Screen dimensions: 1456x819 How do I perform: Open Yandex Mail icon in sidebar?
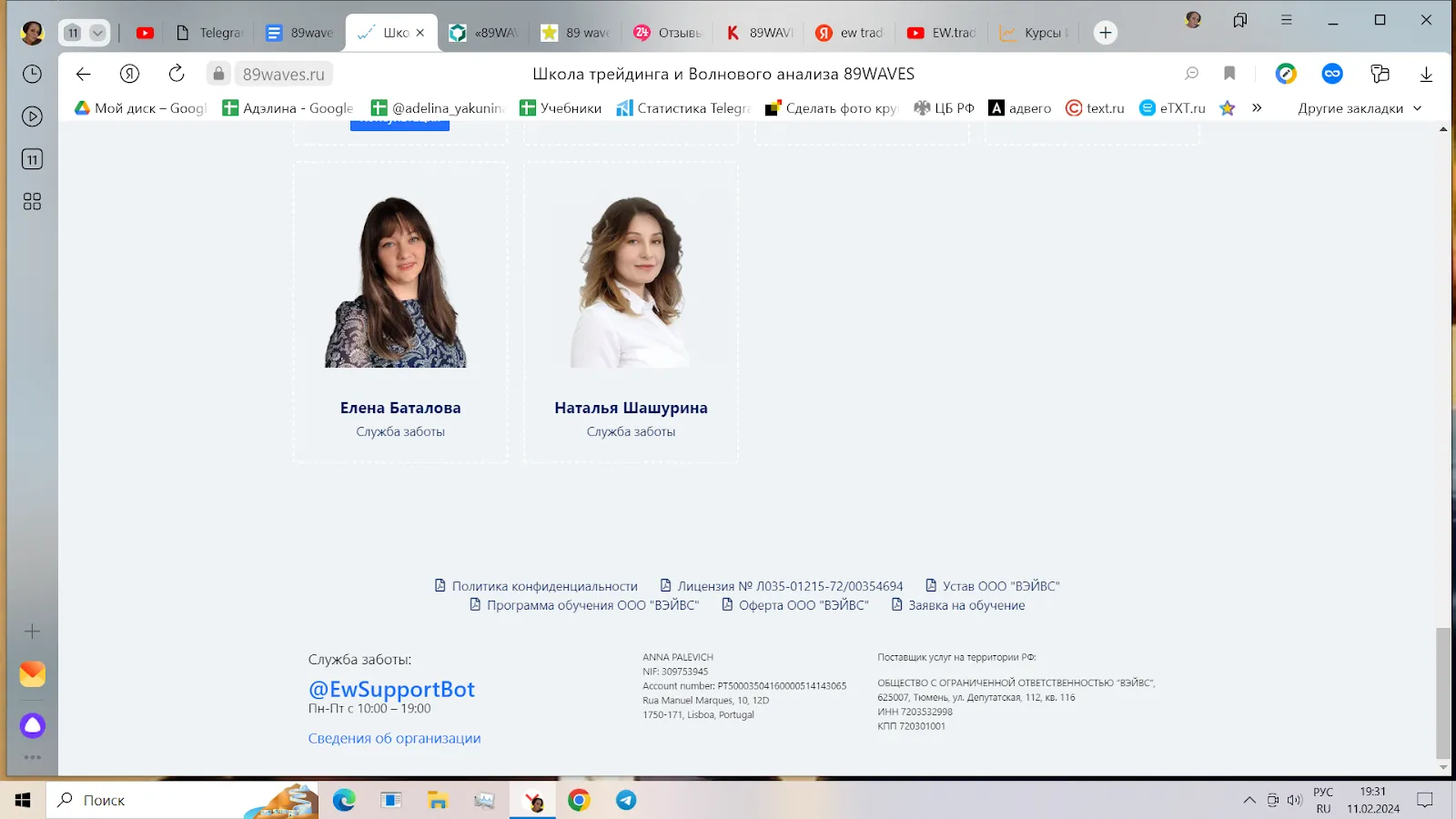tap(33, 673)
